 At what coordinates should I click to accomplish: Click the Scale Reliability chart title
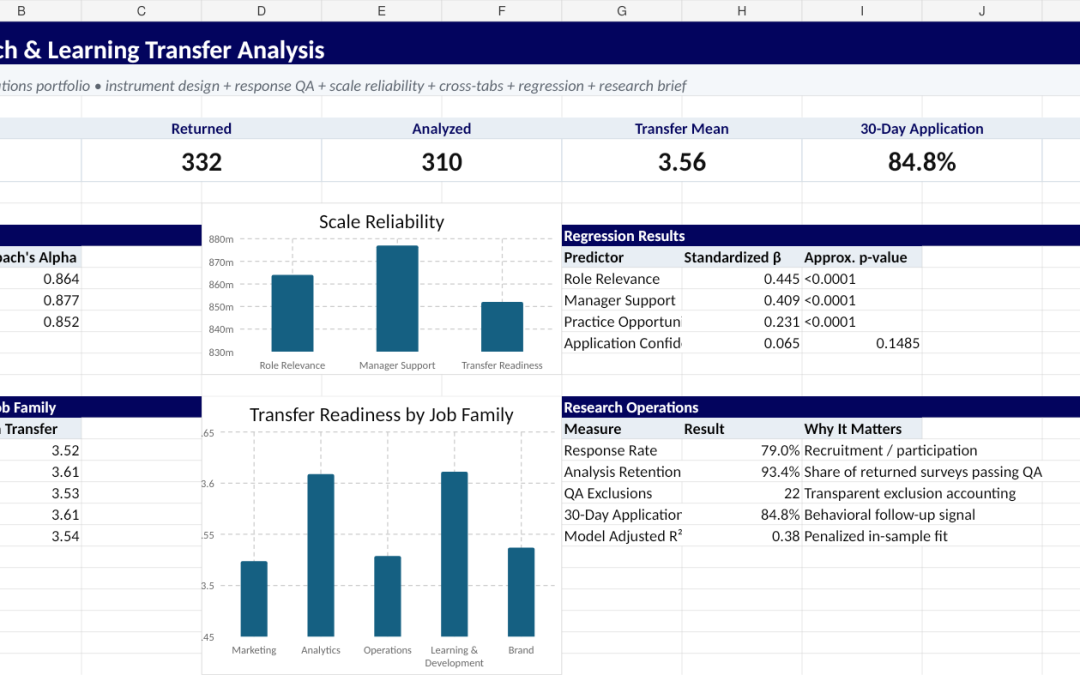click(x=382, y=222)
